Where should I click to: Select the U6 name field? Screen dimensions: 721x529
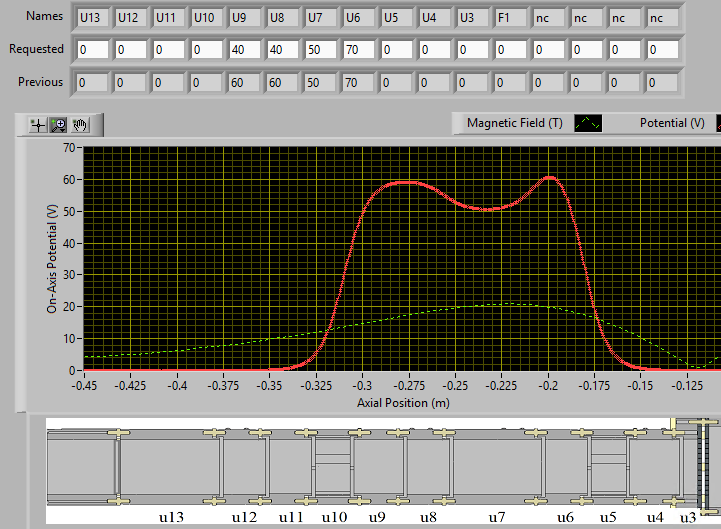point(359,18)
